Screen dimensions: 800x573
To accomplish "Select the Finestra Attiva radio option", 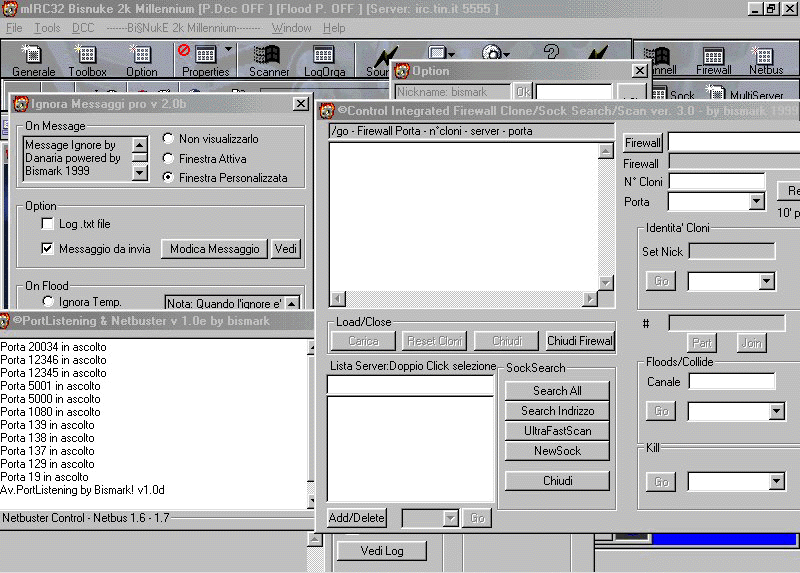I will [x=168, y=158].
